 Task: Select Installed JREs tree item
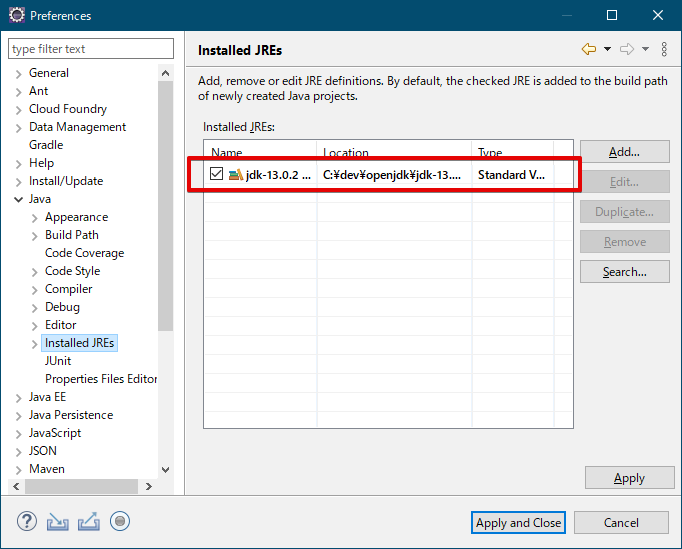pos(80,343)
